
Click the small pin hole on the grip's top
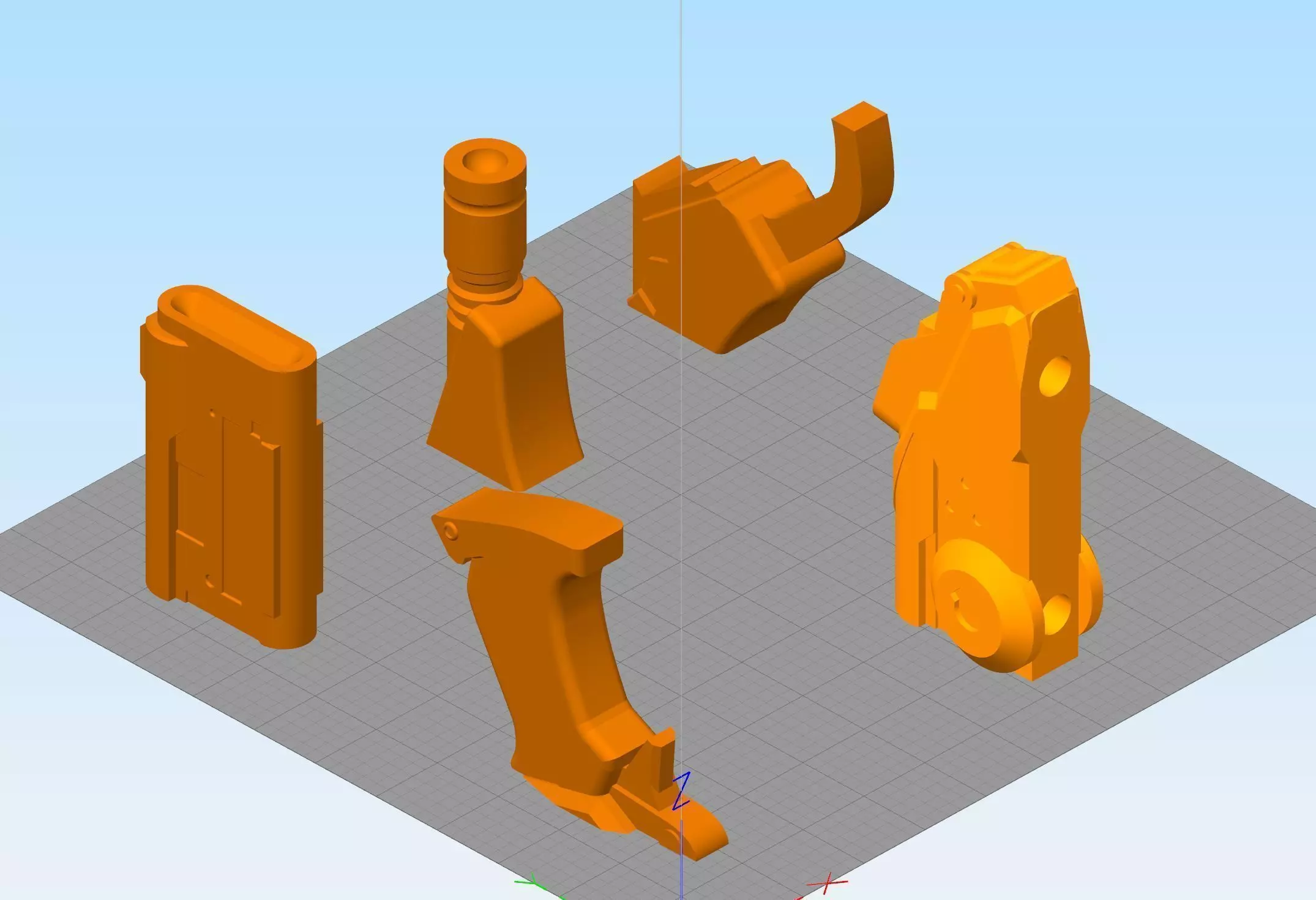(451, 531)
